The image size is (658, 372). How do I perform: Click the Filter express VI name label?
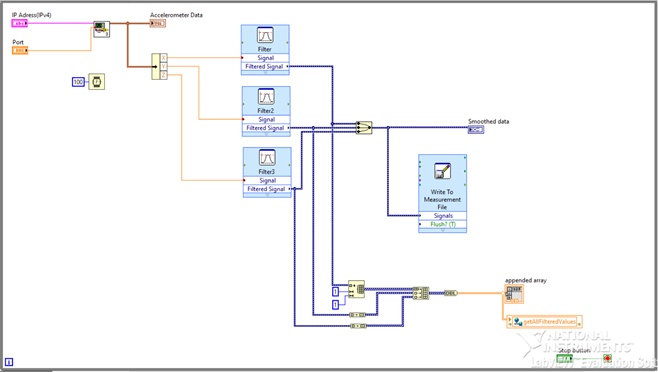[x=264, y=49]
